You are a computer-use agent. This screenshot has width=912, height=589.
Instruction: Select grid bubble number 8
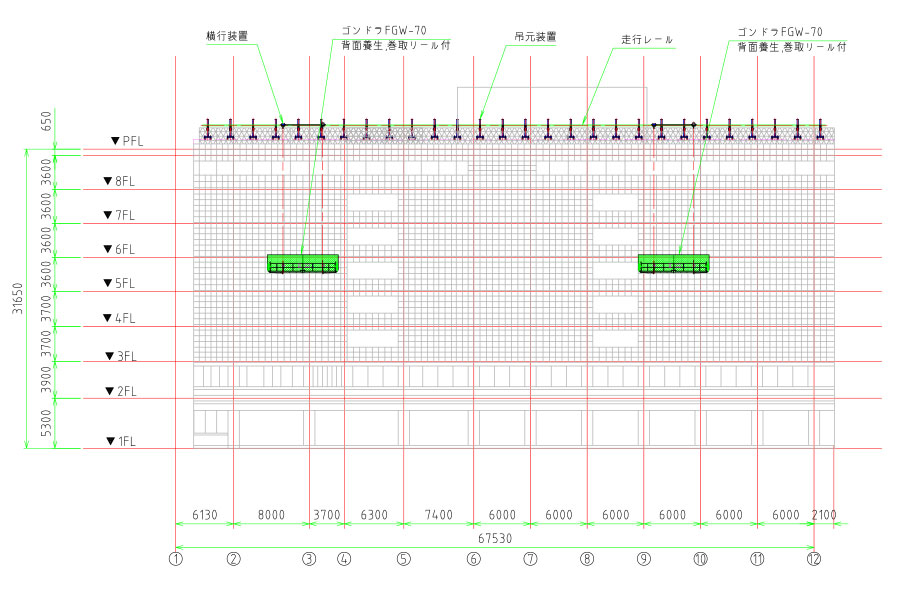[x=587, y=559]
